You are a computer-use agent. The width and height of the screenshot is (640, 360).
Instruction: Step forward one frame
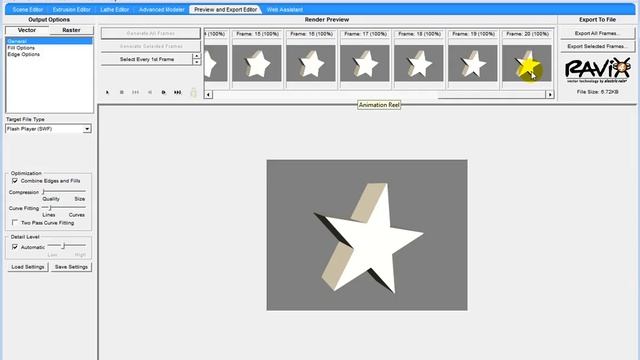point(164,93)
